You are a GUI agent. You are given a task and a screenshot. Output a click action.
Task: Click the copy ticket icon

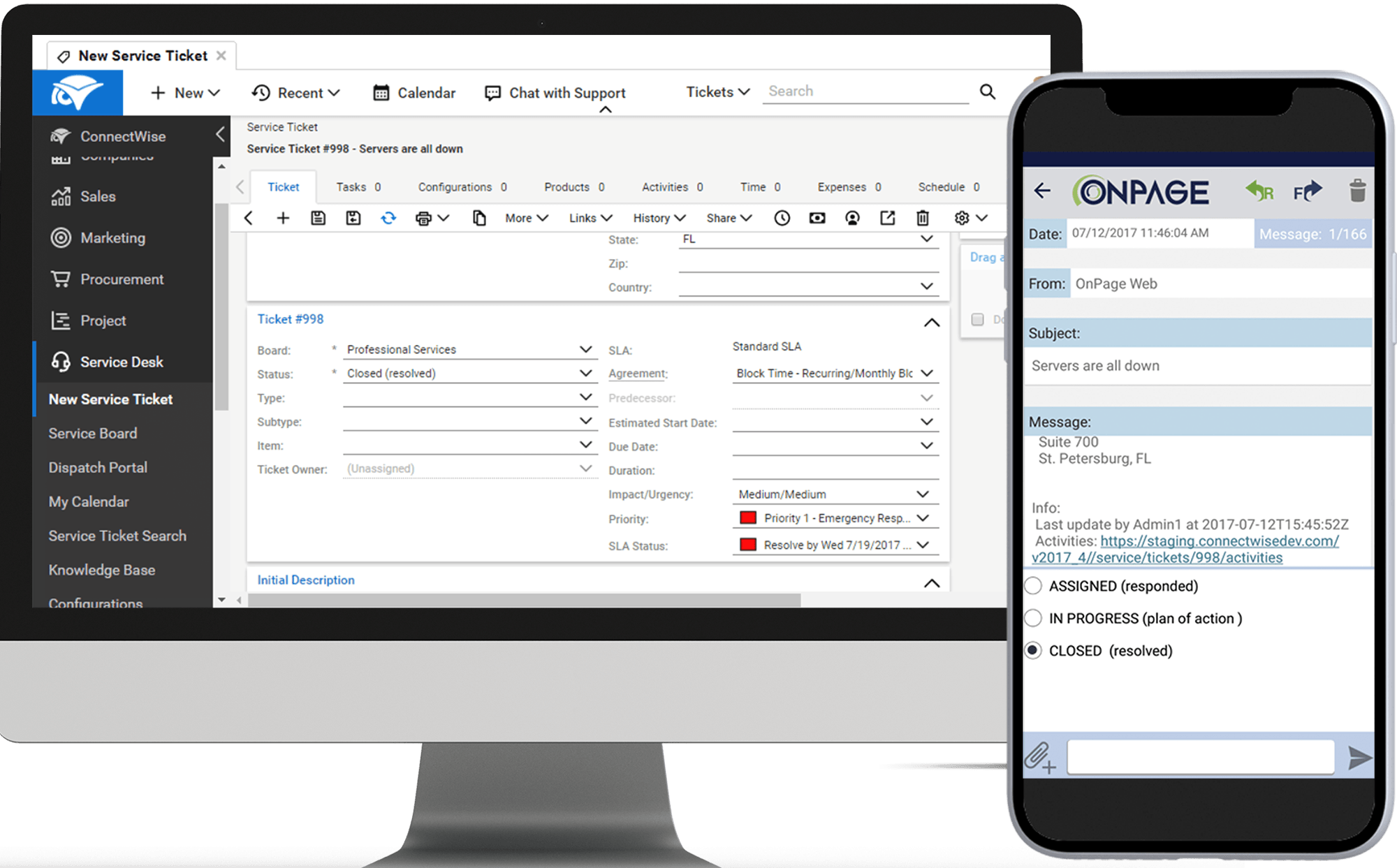coord(478,218)
